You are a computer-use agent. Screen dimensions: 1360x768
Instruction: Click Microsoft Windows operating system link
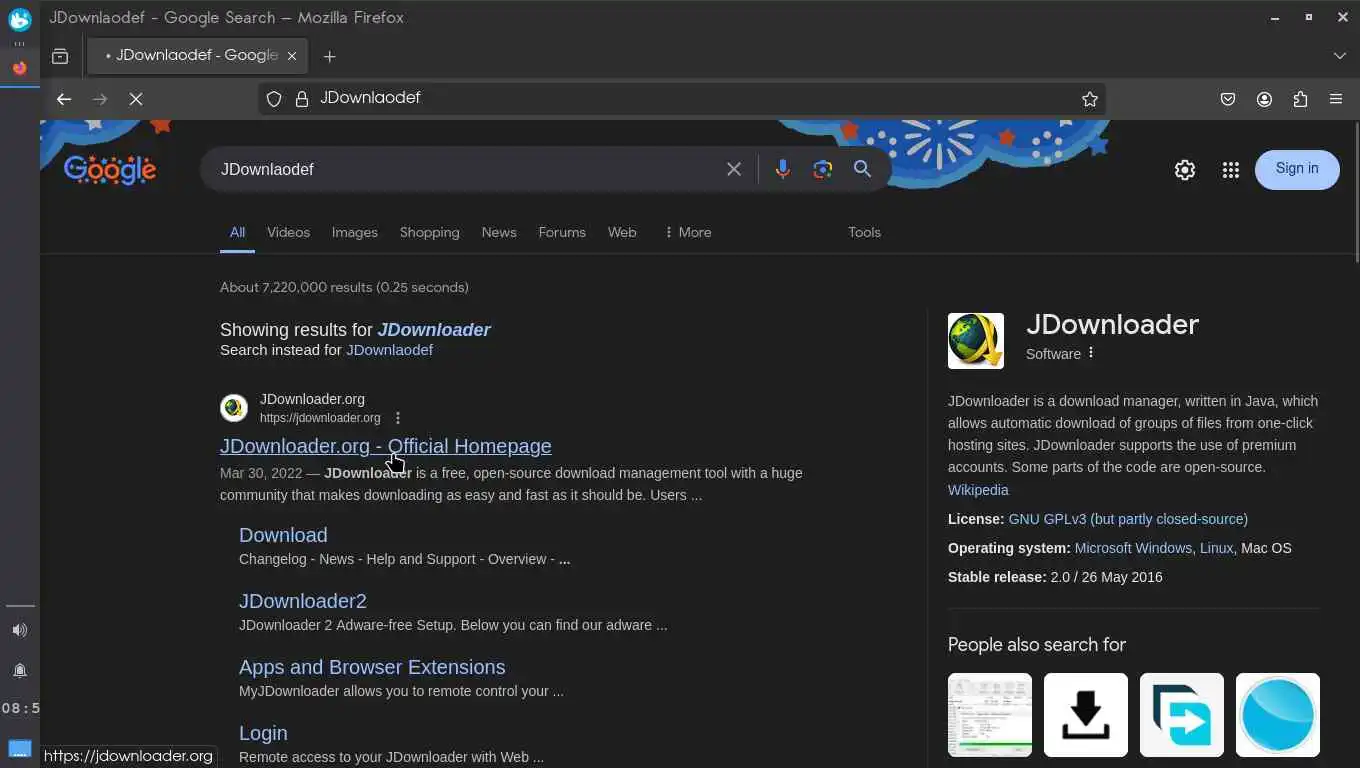1133,548
